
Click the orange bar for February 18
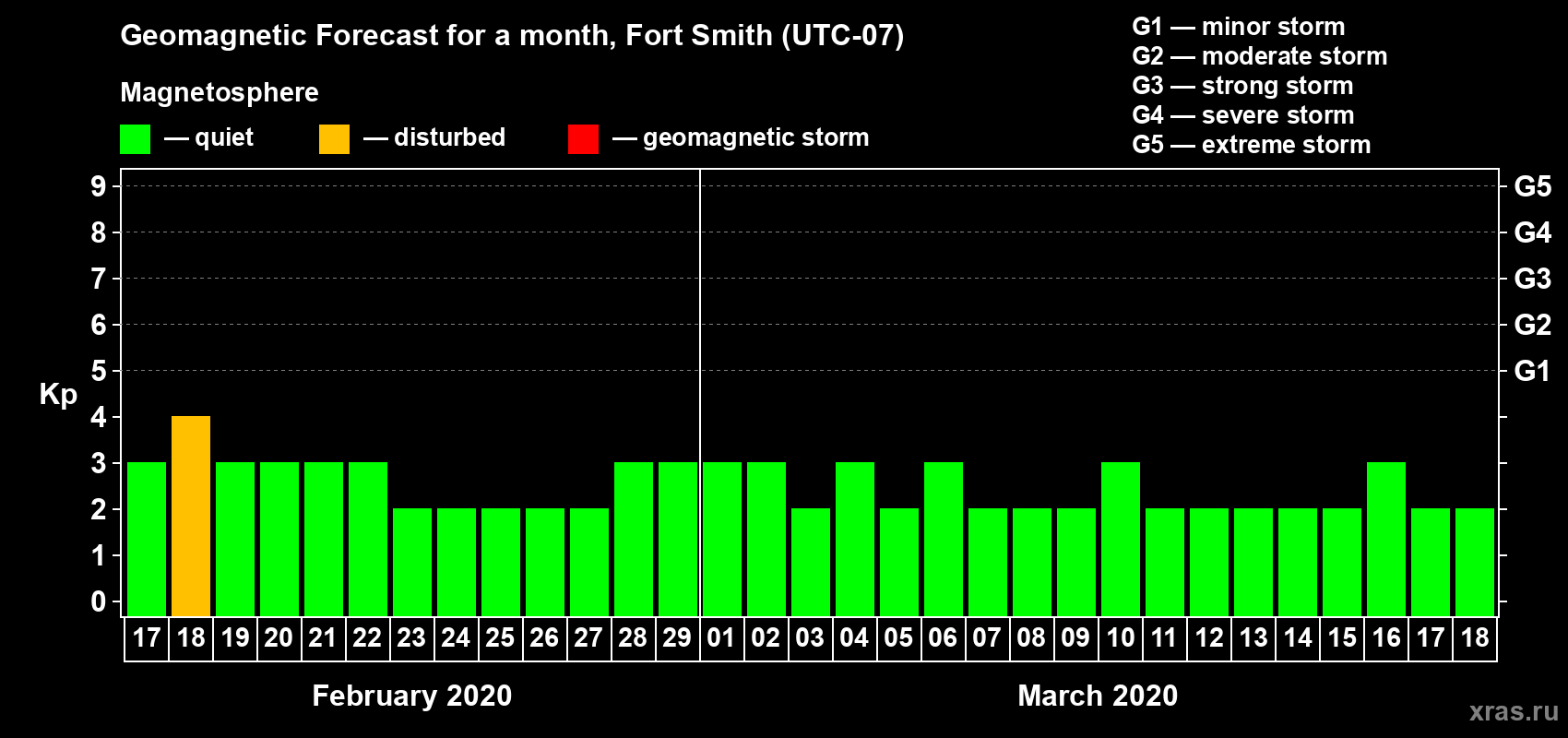pyautogui.click(x=191, y=516)
